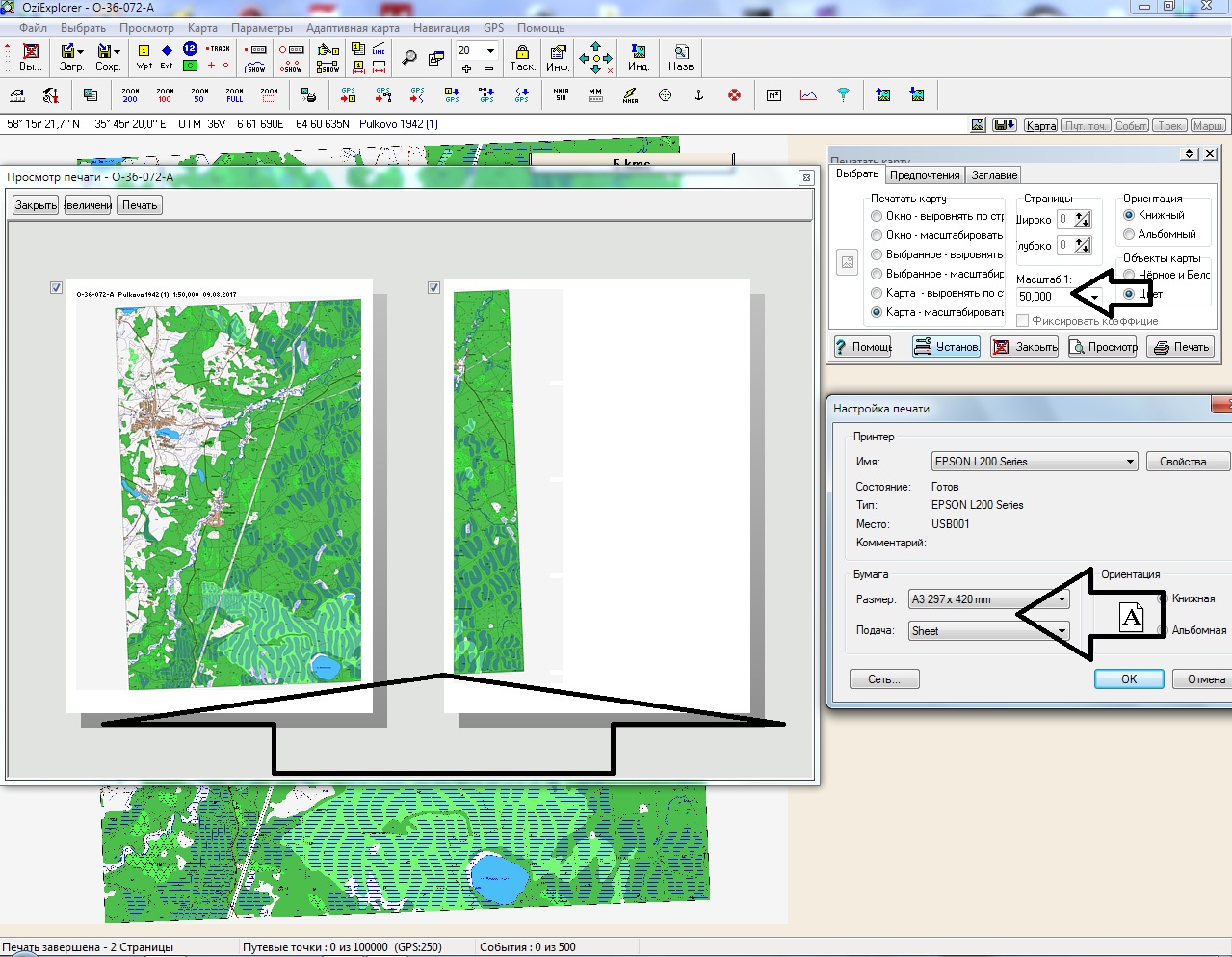Select Окно - масштабировать radio option
1232x957 pixels.
(877, 235)
